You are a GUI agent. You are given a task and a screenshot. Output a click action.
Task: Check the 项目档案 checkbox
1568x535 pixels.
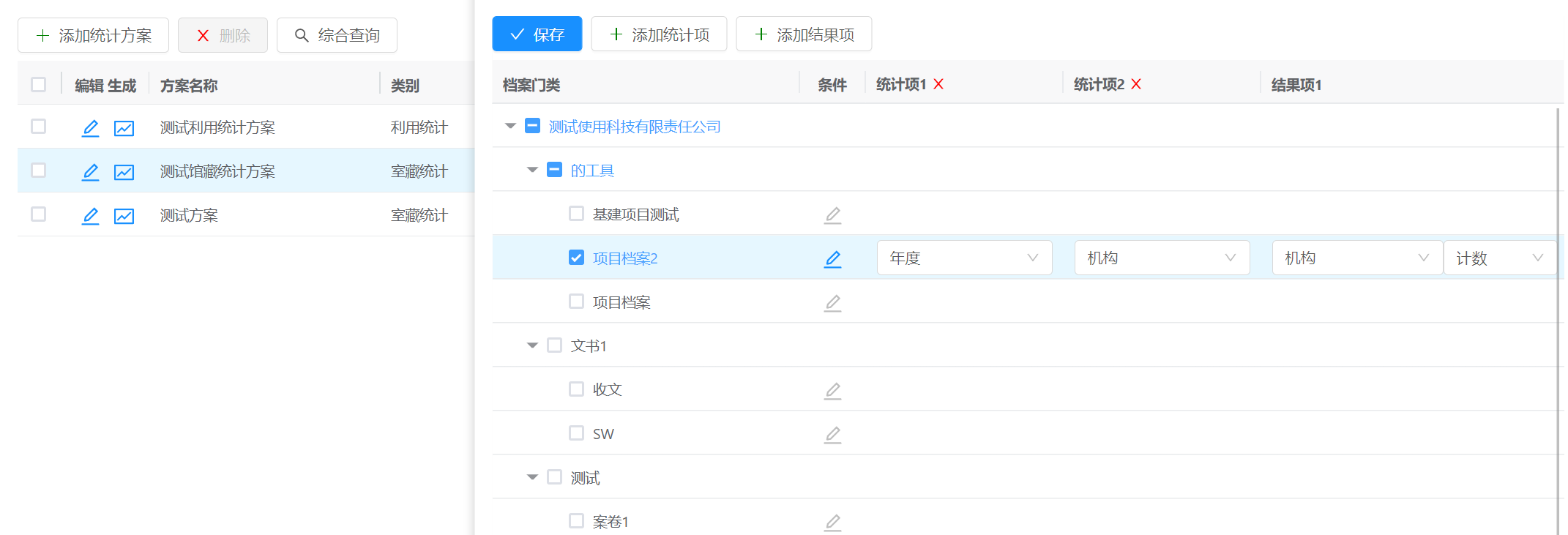[x=577, y=301]
